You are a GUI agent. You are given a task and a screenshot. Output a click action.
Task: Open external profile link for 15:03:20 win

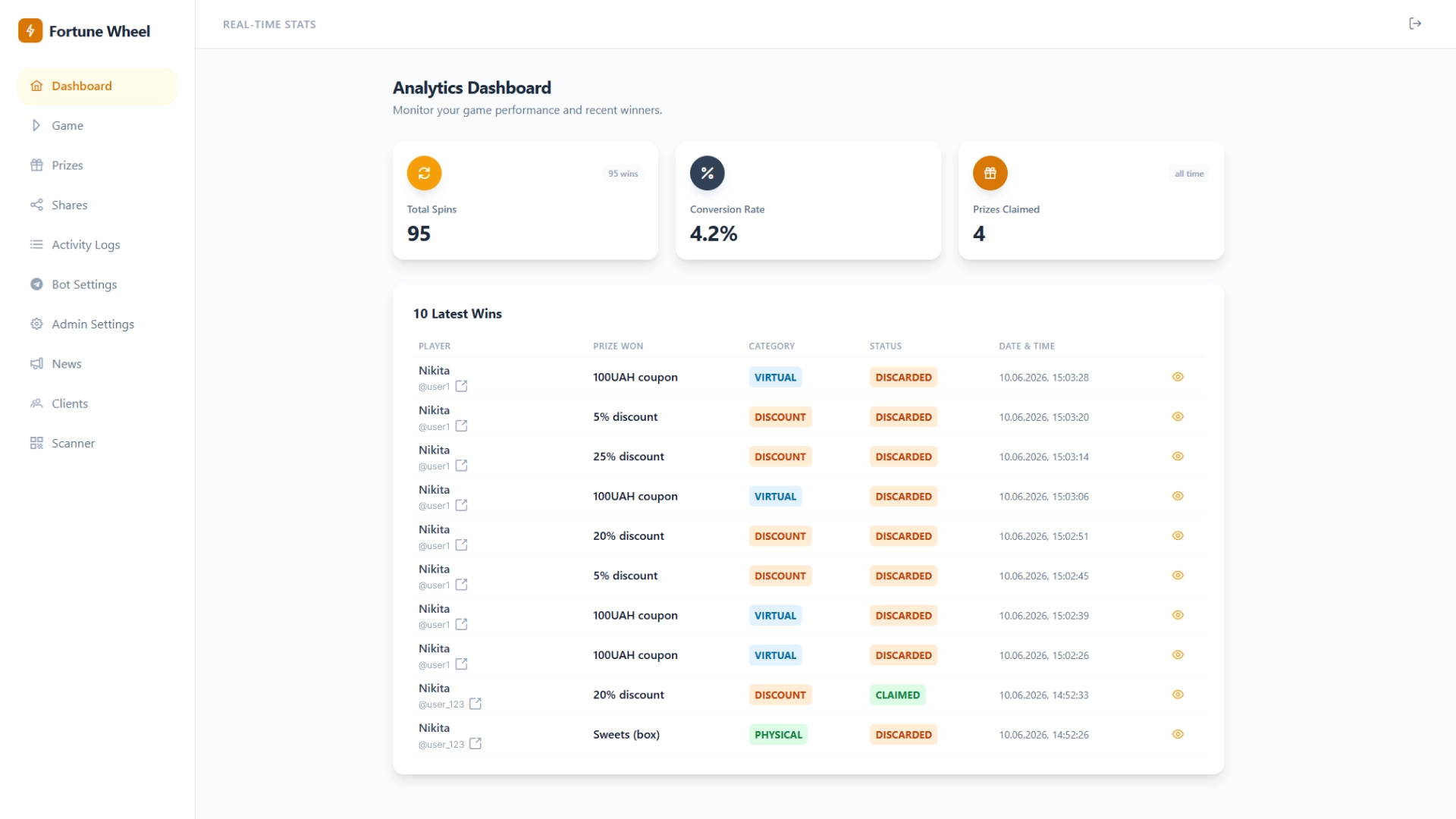coord(461,426)
